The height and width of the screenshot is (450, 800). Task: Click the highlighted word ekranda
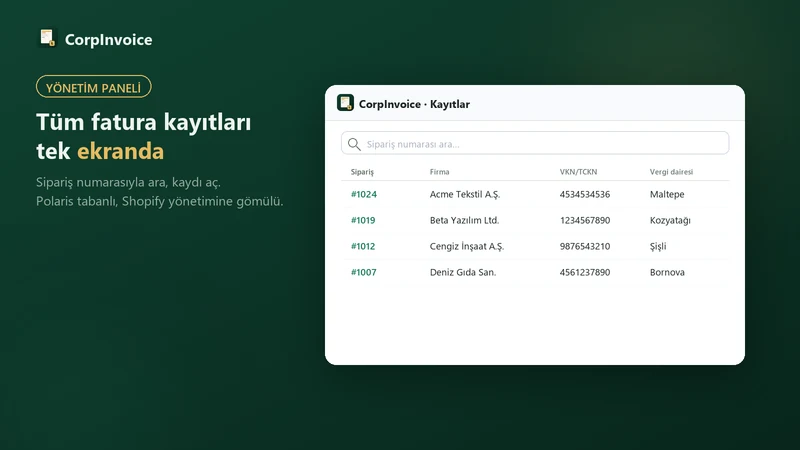pyautogui.click(x=120, y=151)
